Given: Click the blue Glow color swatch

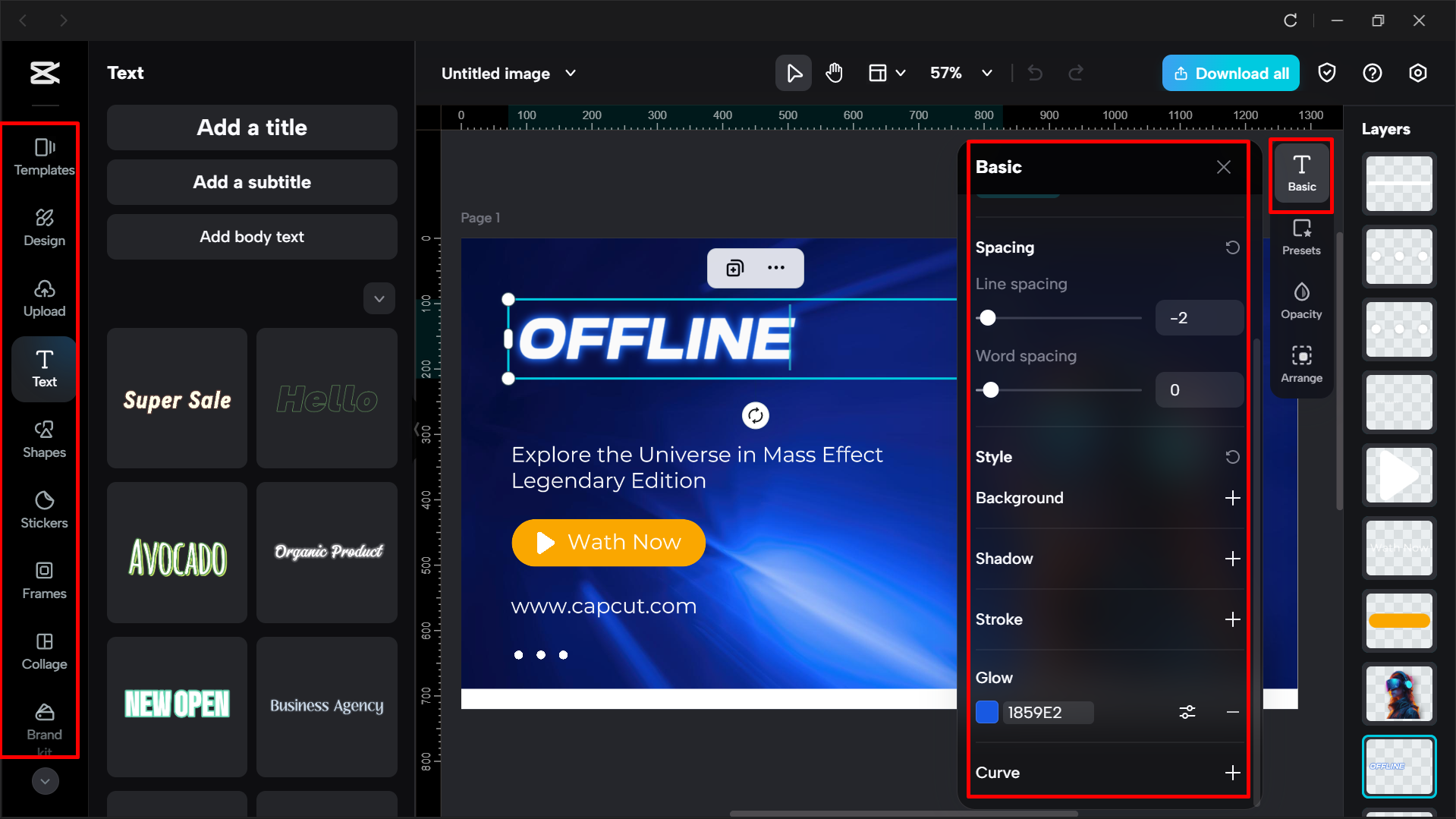Looking at the screenshot, I should [x=986, y=712].
